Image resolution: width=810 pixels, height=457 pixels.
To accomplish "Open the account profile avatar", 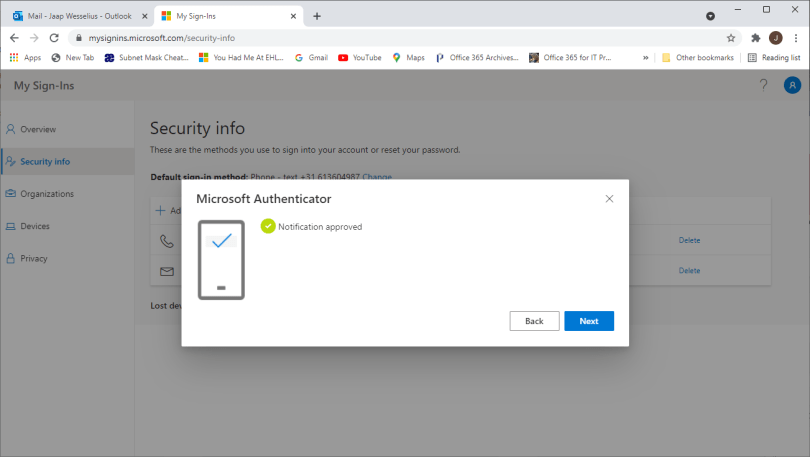I will point(792,86).
